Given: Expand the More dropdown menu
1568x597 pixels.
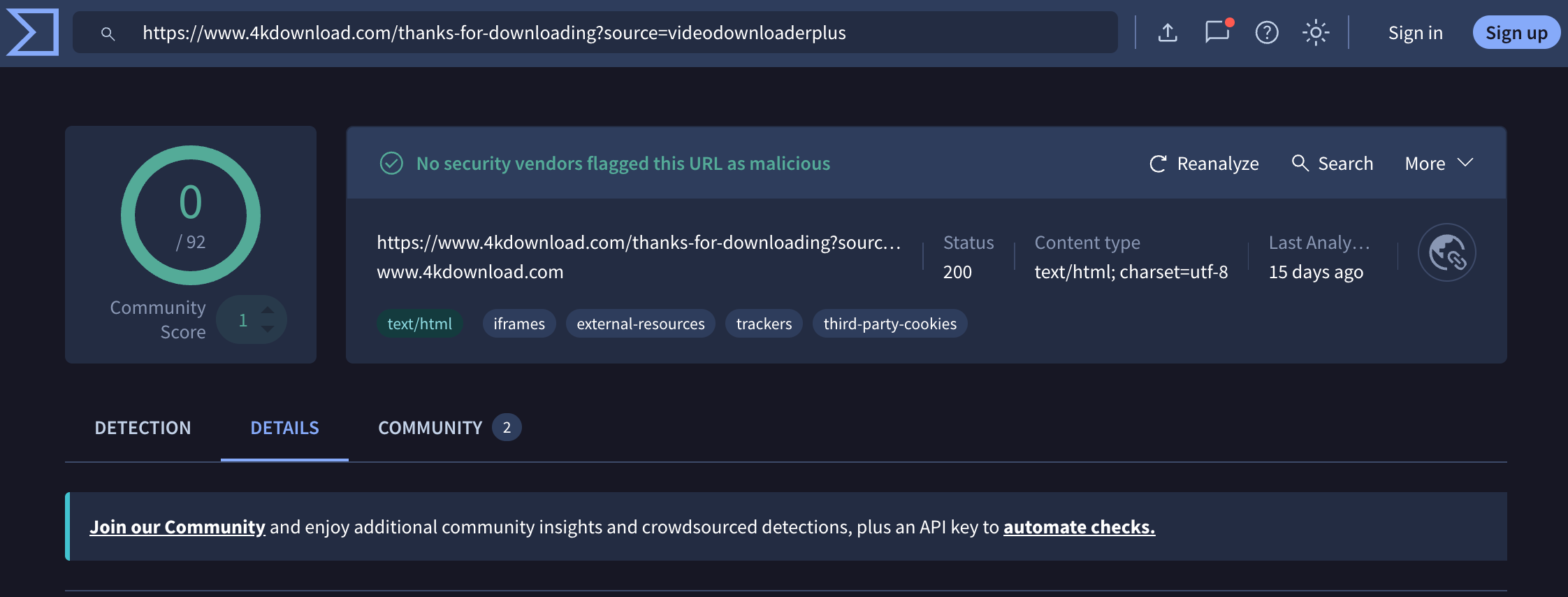Looking at the screenshot, I should point(1439,164).
